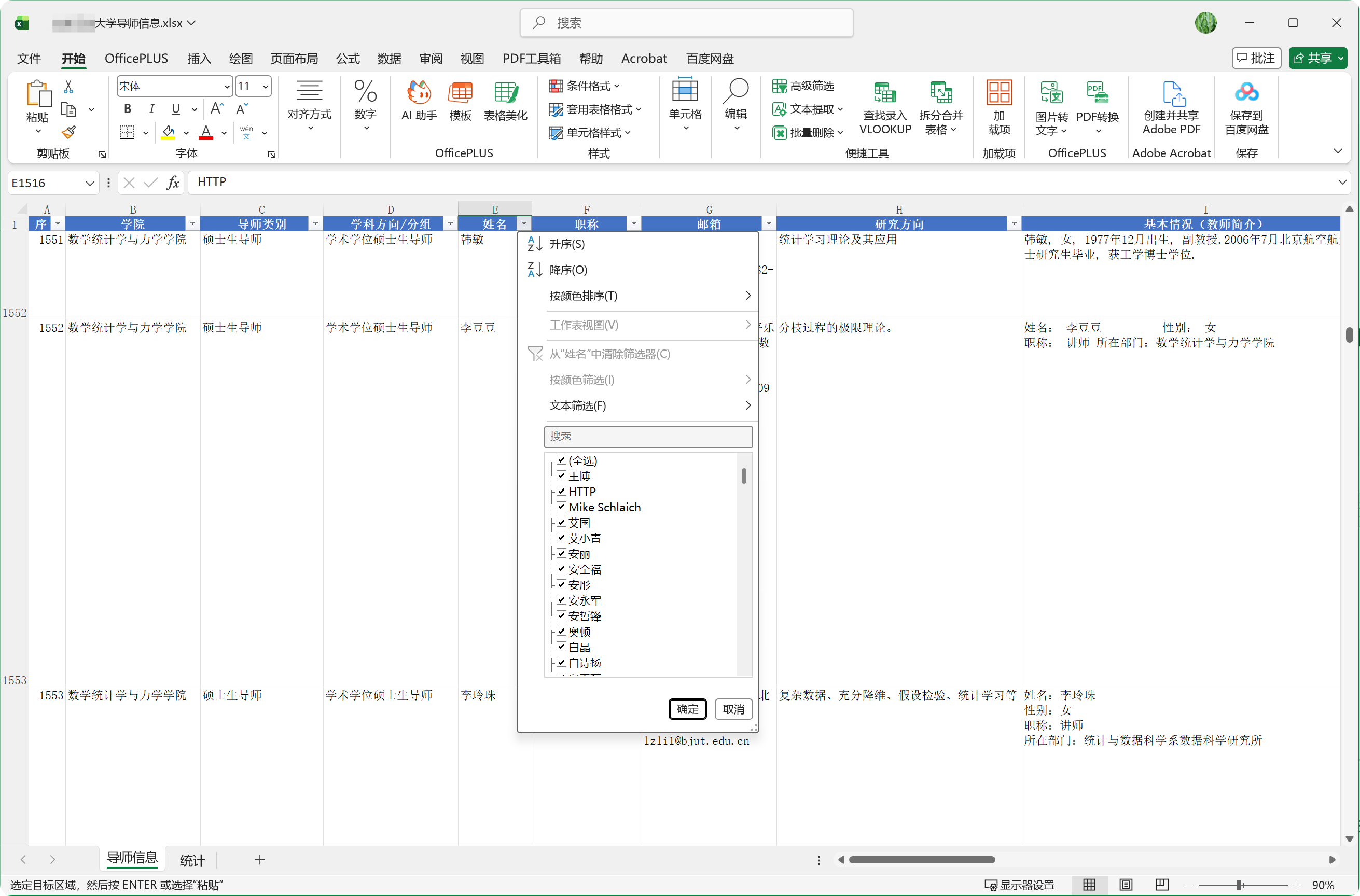The height and width of the screenshot is (896, 1360).
Task: Click the filter list 搜索 input field
Action: [648, 437]
